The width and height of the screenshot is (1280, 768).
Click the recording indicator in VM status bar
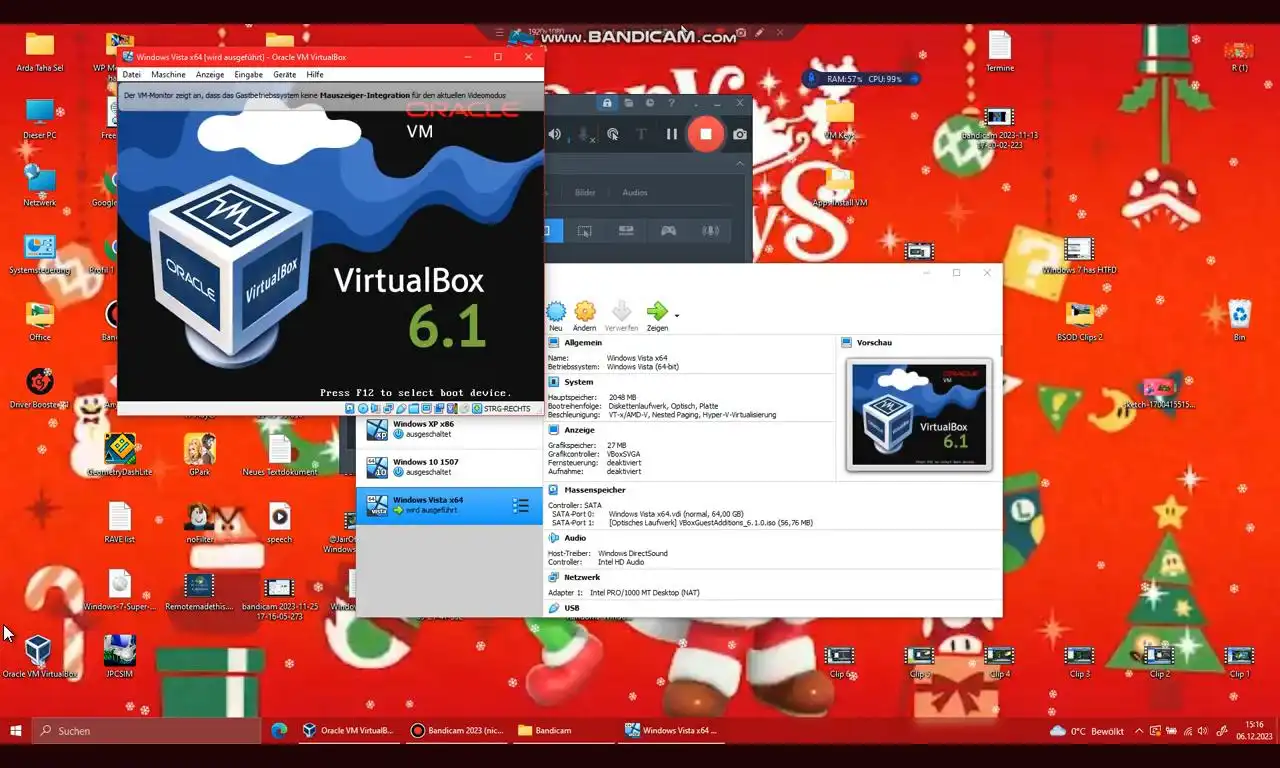439,408
